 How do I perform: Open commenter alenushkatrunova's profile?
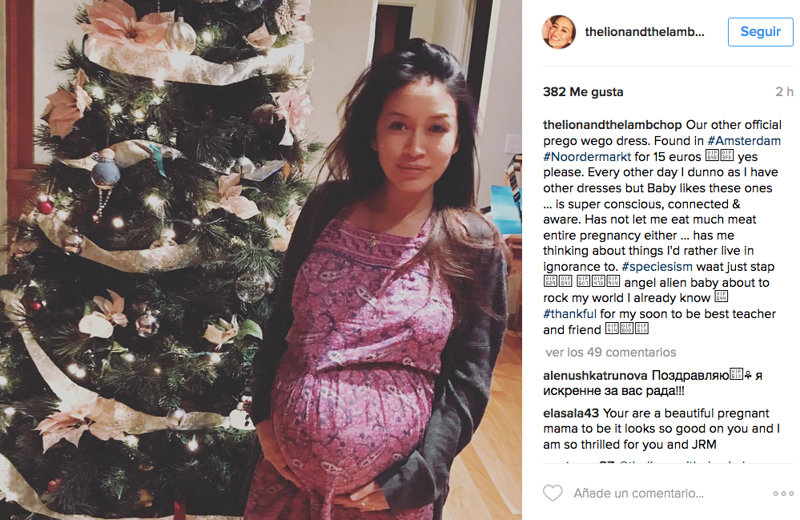tap(595, 376)
